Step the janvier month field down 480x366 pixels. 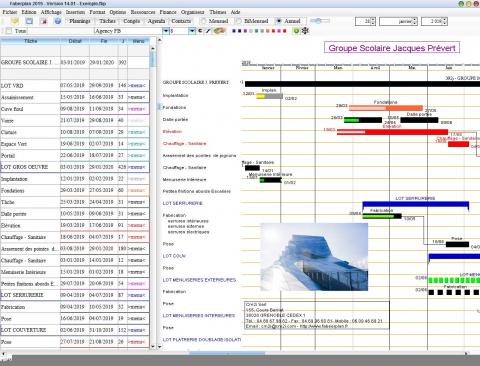pyautogui.click(x=415, y=23)
